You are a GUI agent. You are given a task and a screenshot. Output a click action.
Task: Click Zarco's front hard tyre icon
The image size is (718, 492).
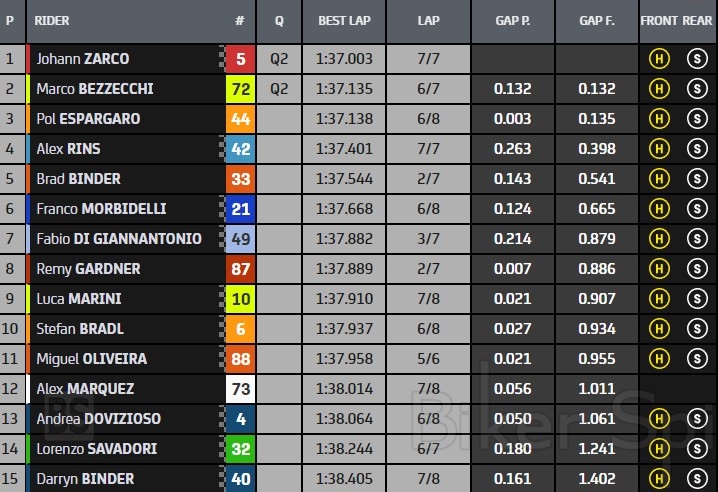point(659,59)
